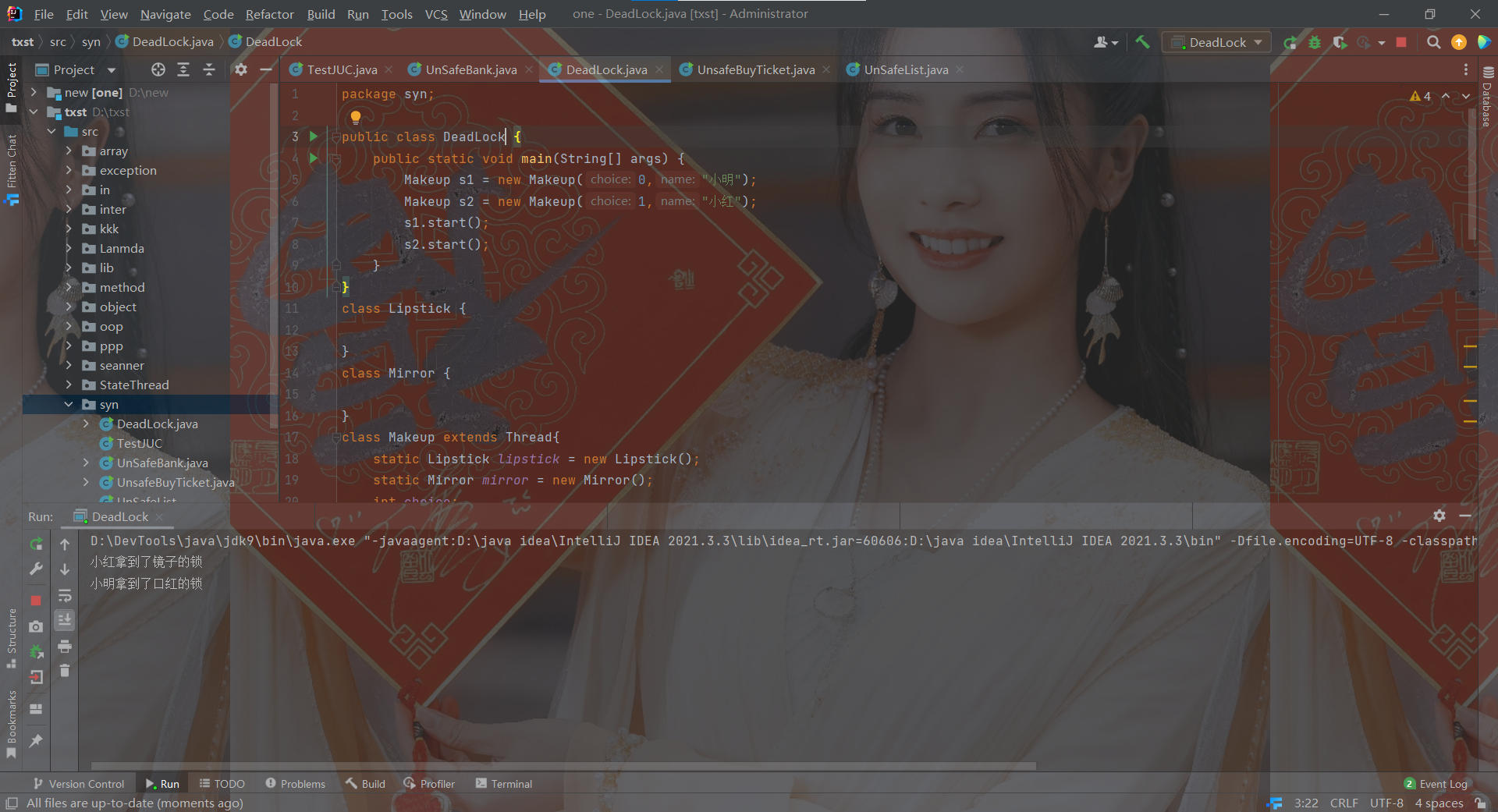1498x812 pixels.
Task: Switch to the UnsafeBuyTicket.java tab
Action: tap(755, 69)
